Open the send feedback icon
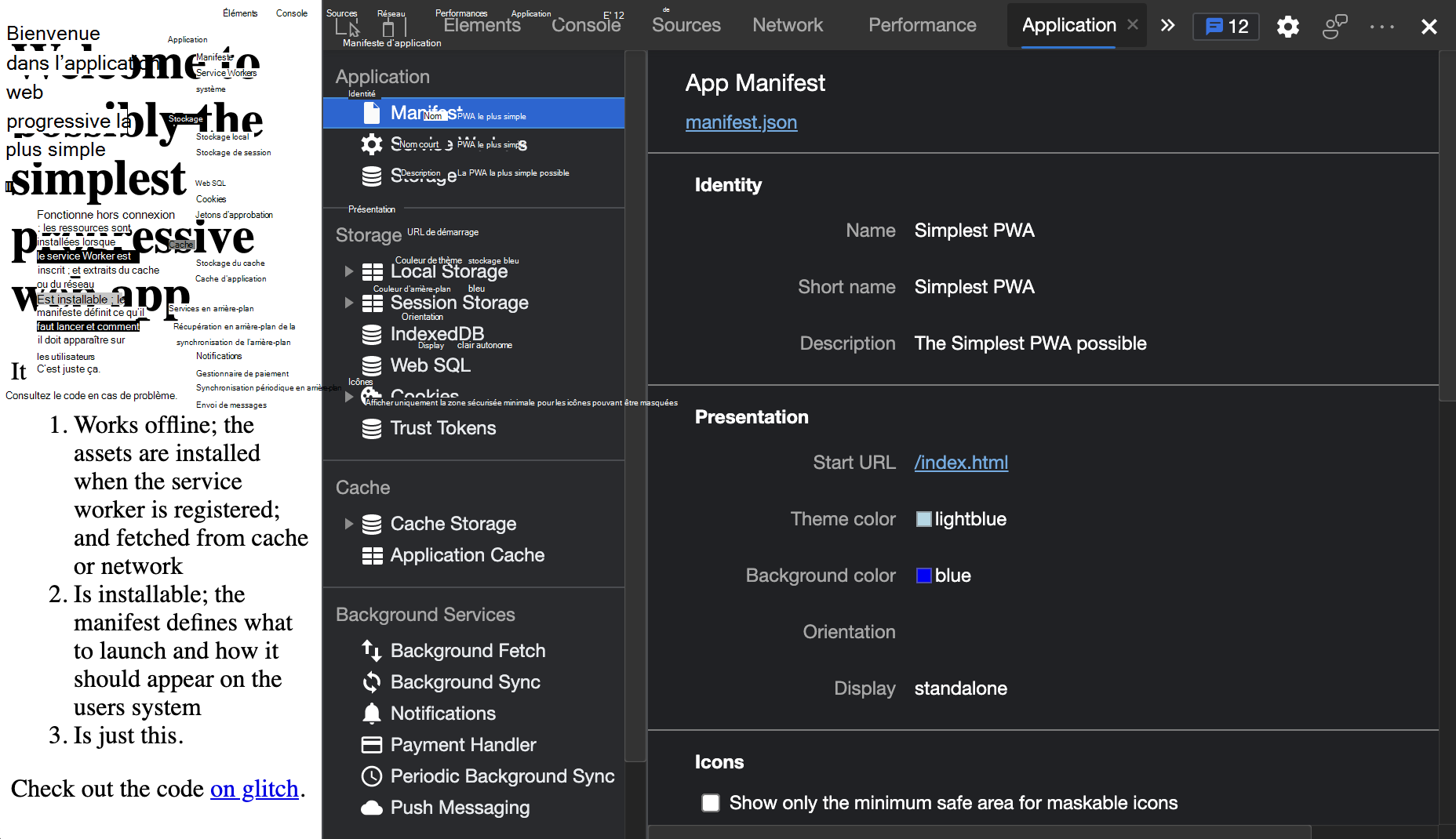 click(x=1334, y=27)
